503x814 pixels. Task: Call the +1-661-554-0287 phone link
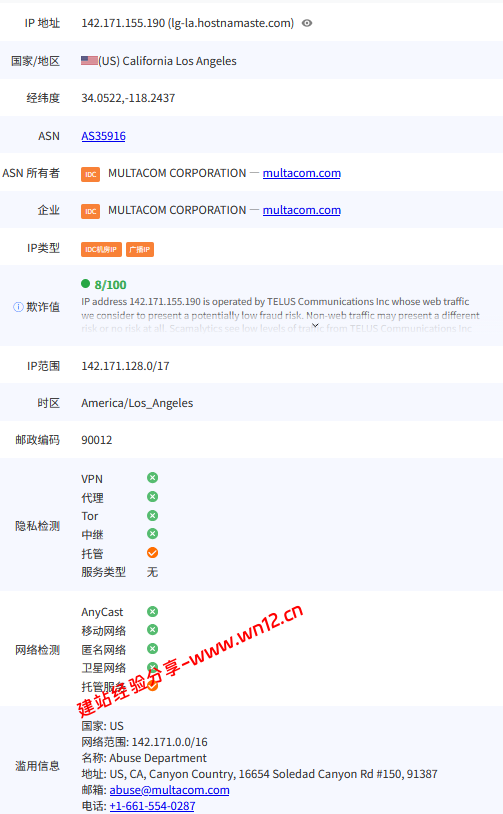click(x=152, y=806)
